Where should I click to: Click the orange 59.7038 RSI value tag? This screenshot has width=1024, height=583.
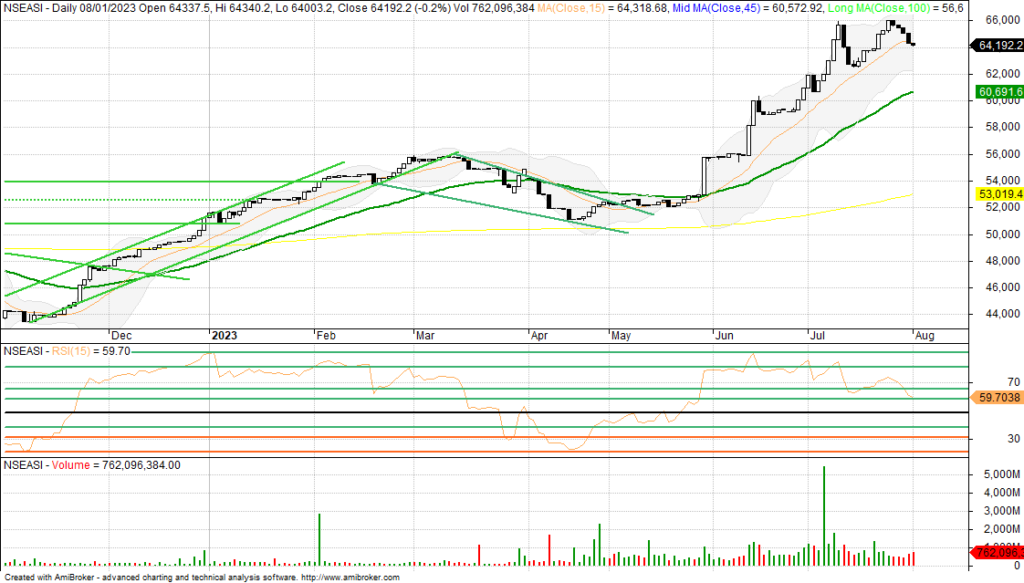coord(996,397)
